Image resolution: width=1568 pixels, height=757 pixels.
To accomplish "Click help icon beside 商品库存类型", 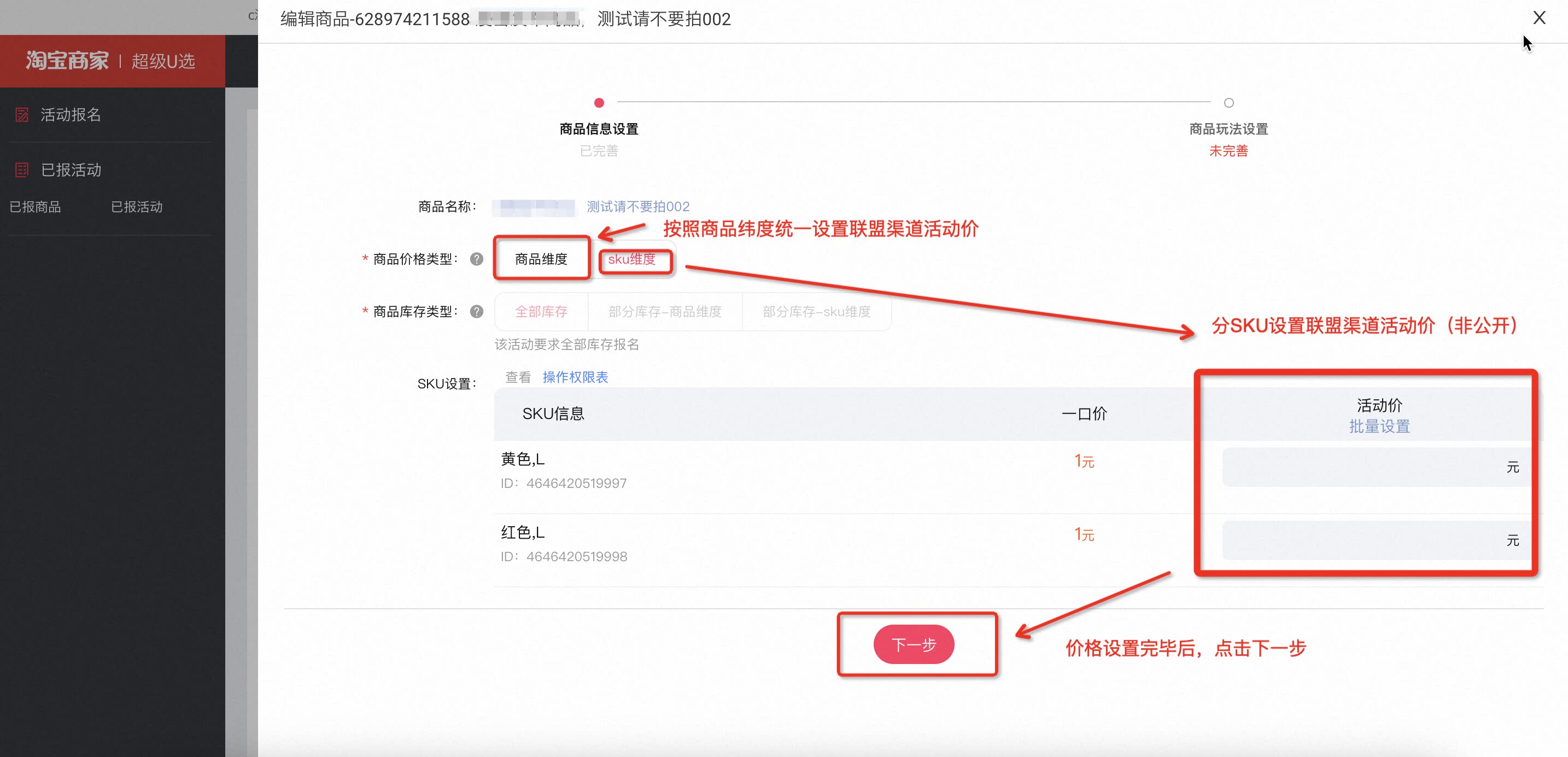I will 477,311.
